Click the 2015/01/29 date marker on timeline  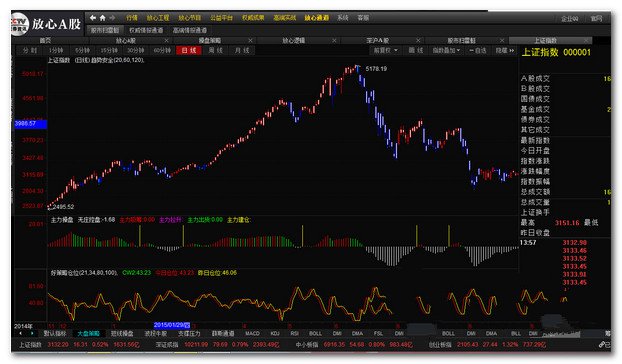[x=172, y=325]
